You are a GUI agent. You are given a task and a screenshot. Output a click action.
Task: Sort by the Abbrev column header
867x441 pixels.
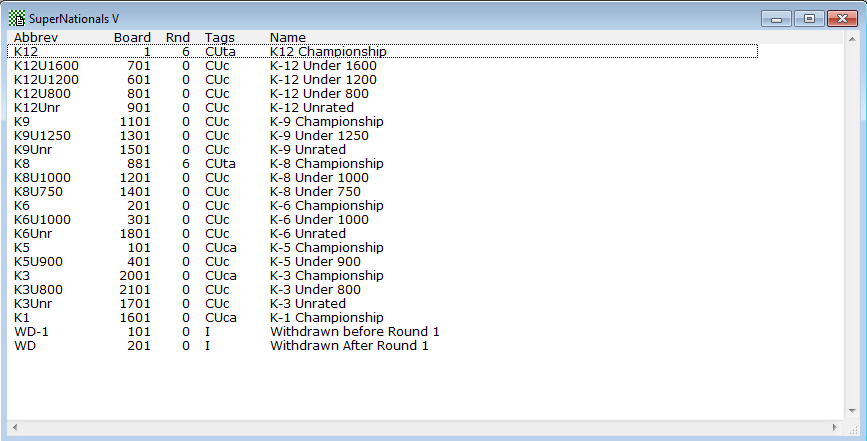pyautogui.click(x=35, y=37)
